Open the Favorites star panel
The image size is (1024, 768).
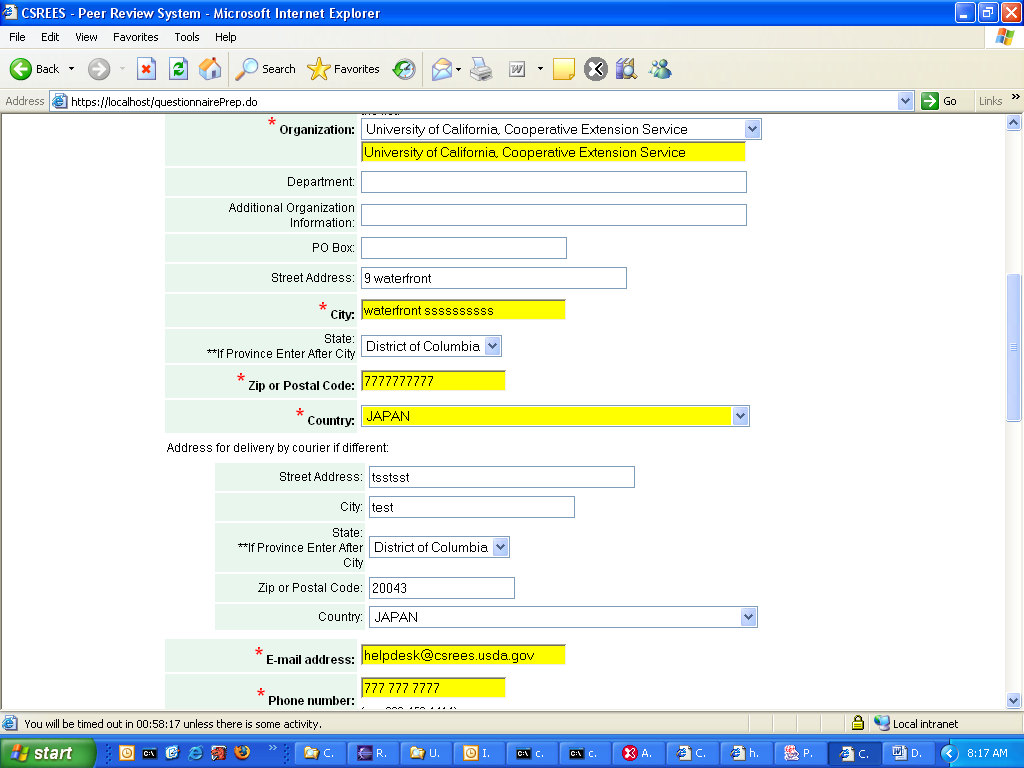tap(344, 69)
